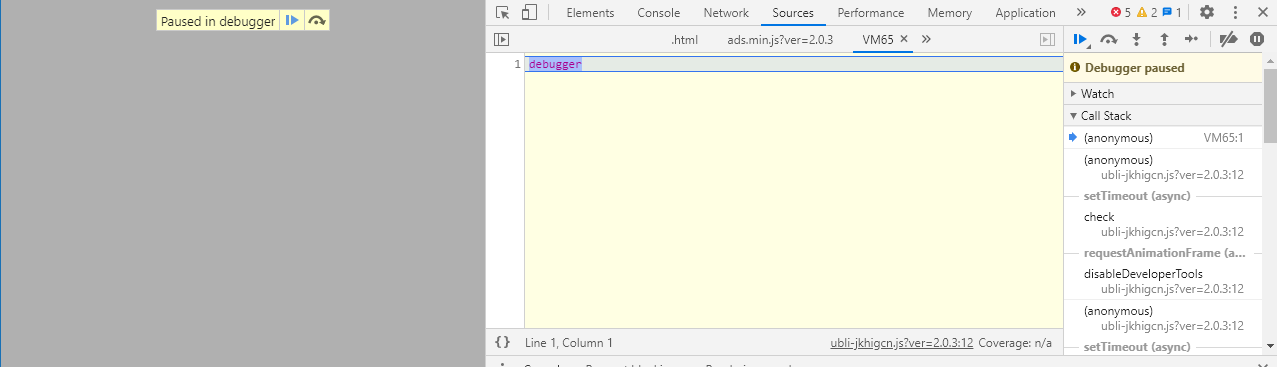Image resolution: width=1277 pixels, height=367 pixels.
Task: Resume script execution in debugger toolbar
Action: click(1081, 40)
